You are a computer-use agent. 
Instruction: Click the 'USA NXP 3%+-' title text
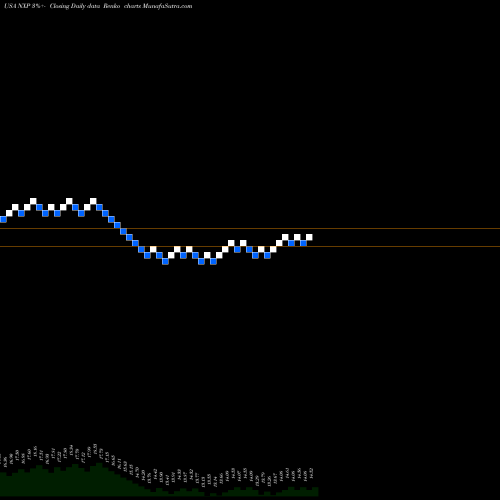click(x=25, y=6)
